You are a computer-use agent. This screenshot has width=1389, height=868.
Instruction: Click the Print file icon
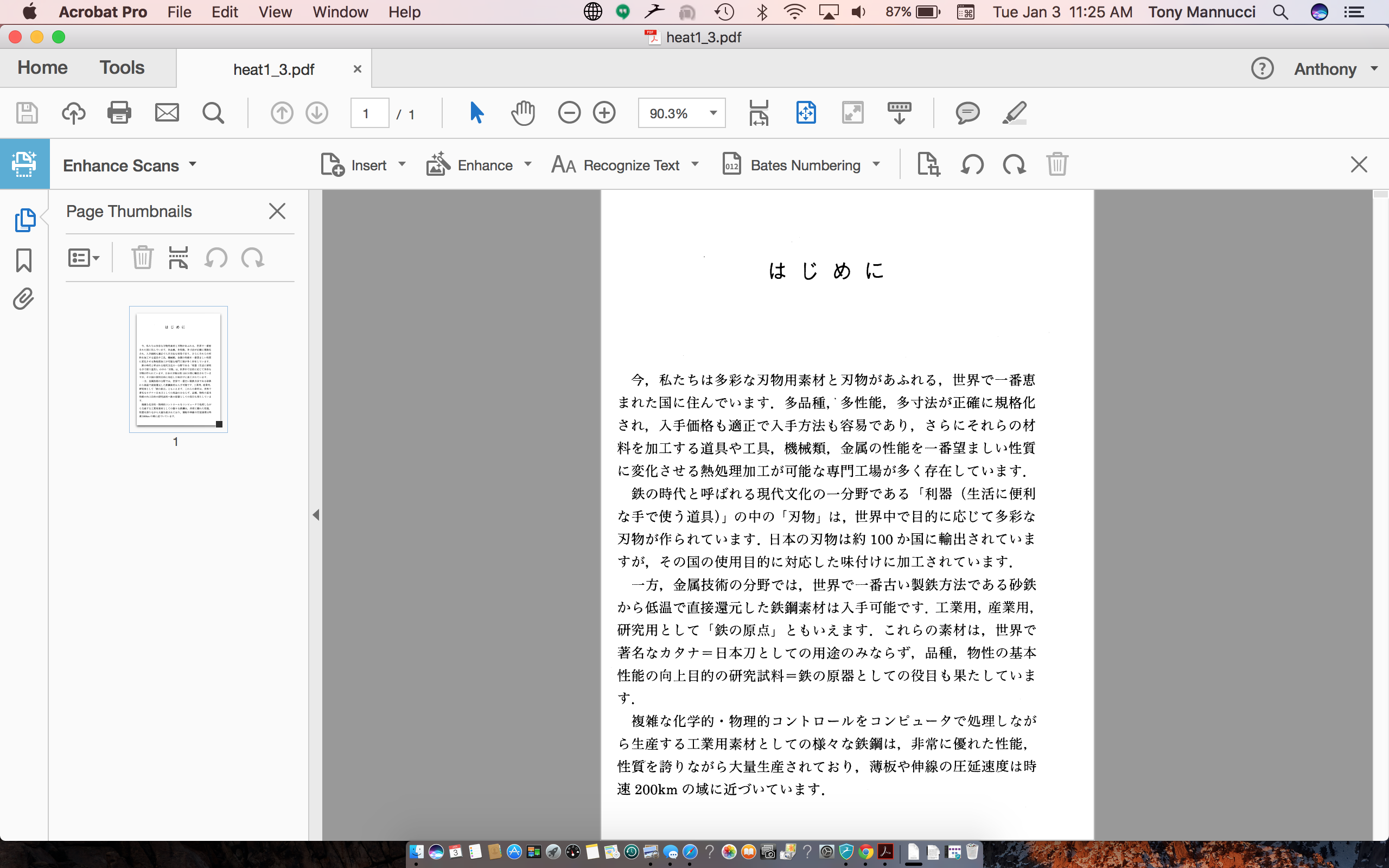[119, 113]
